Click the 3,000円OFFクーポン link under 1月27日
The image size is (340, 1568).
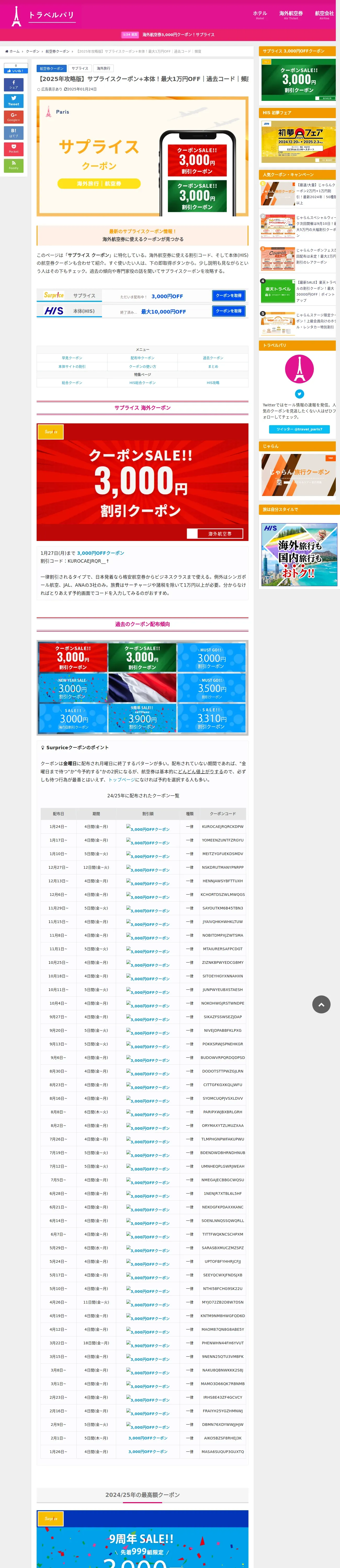pos(100,553)
